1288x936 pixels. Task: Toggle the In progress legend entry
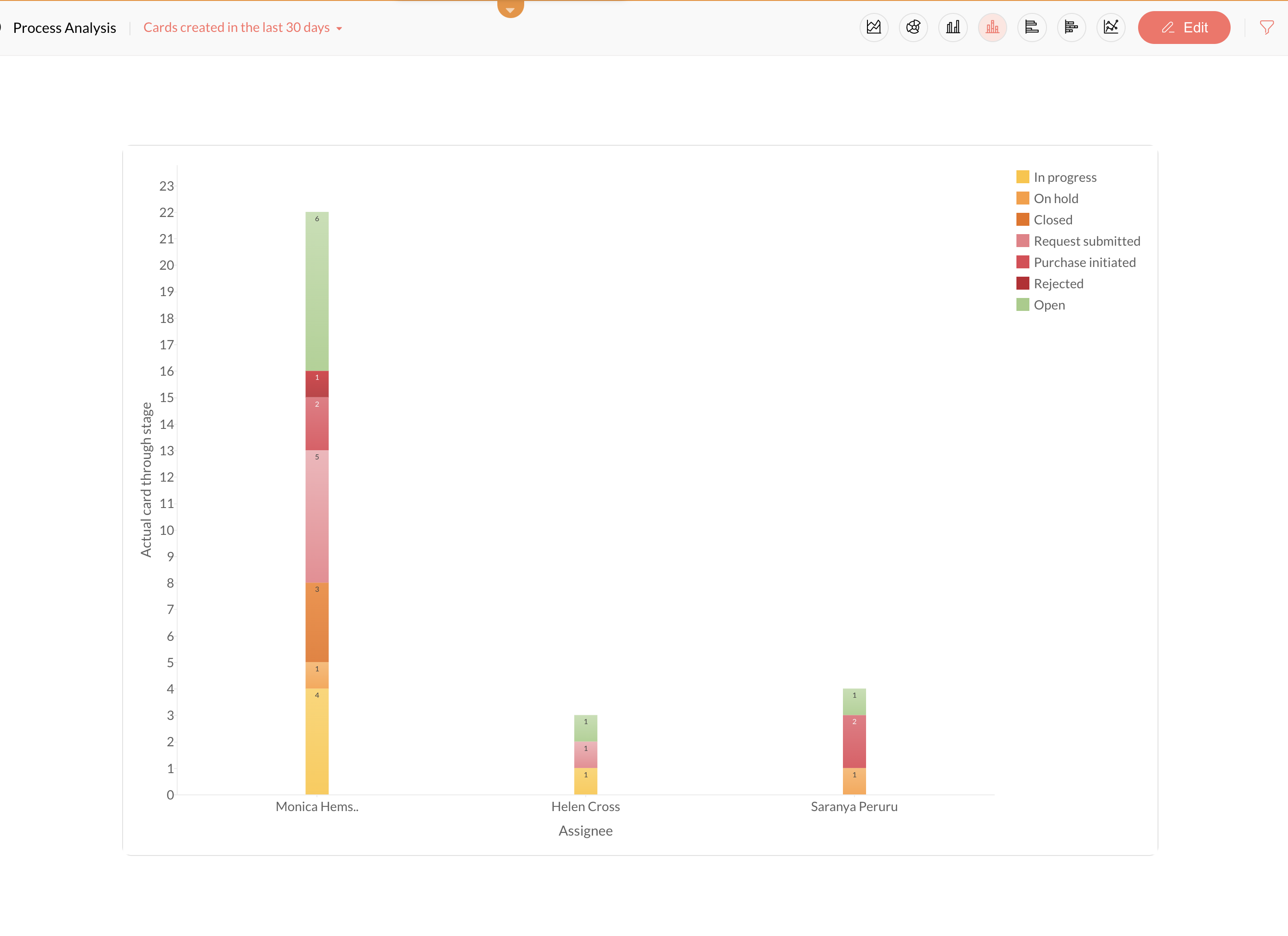(x=1065, y=177)
